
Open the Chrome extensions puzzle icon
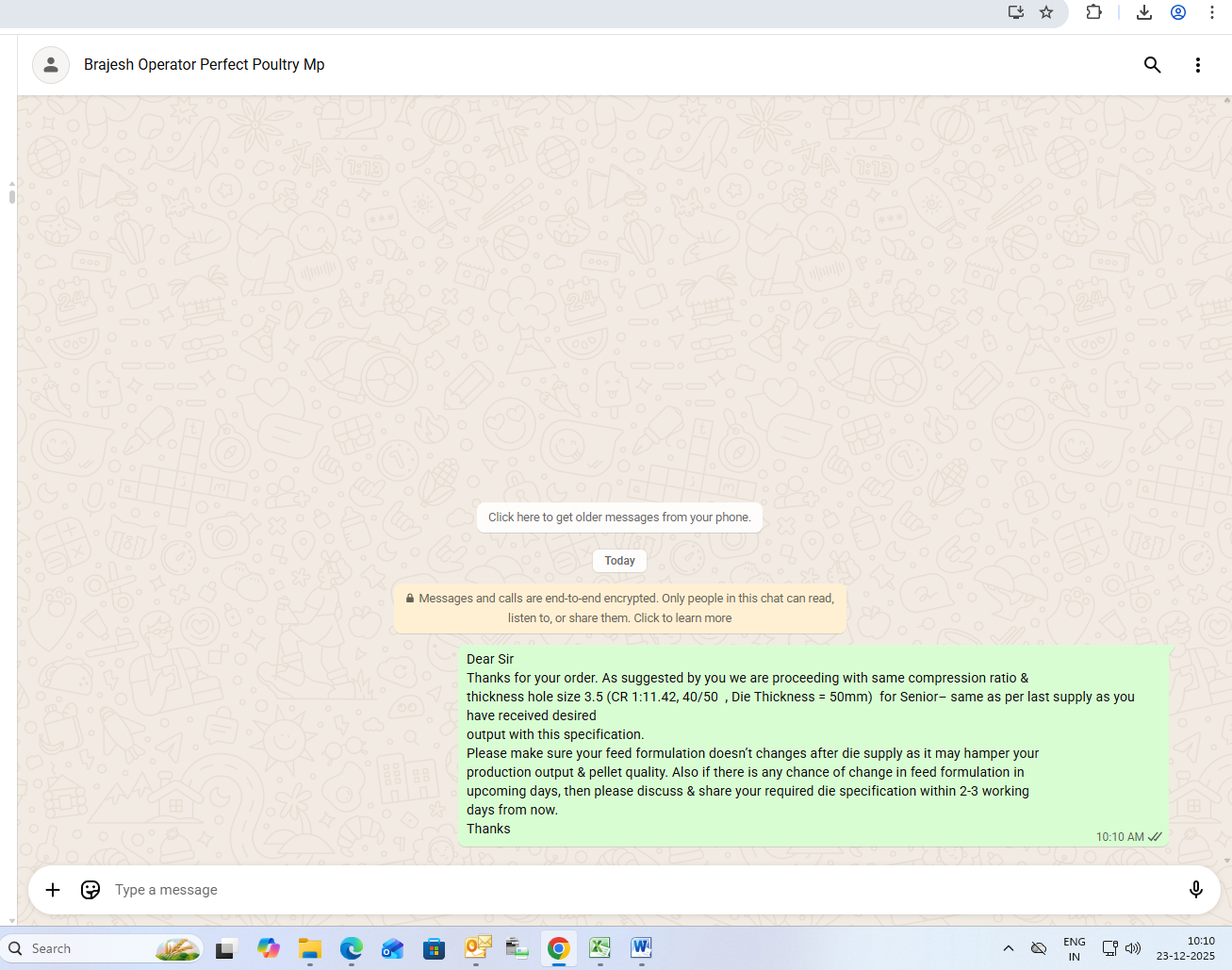point(1093,12)
